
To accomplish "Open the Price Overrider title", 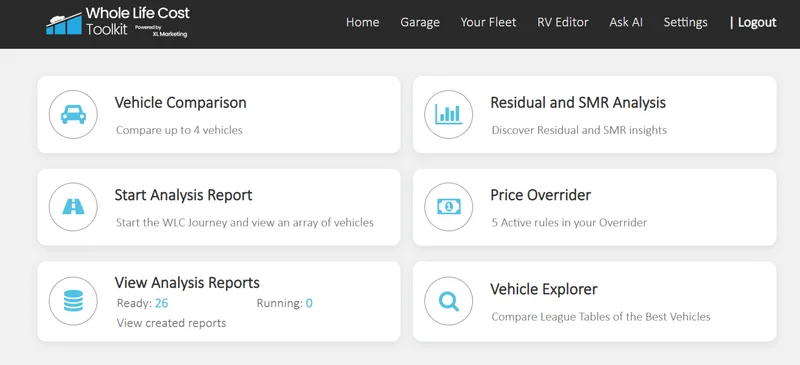I will 541,195.
